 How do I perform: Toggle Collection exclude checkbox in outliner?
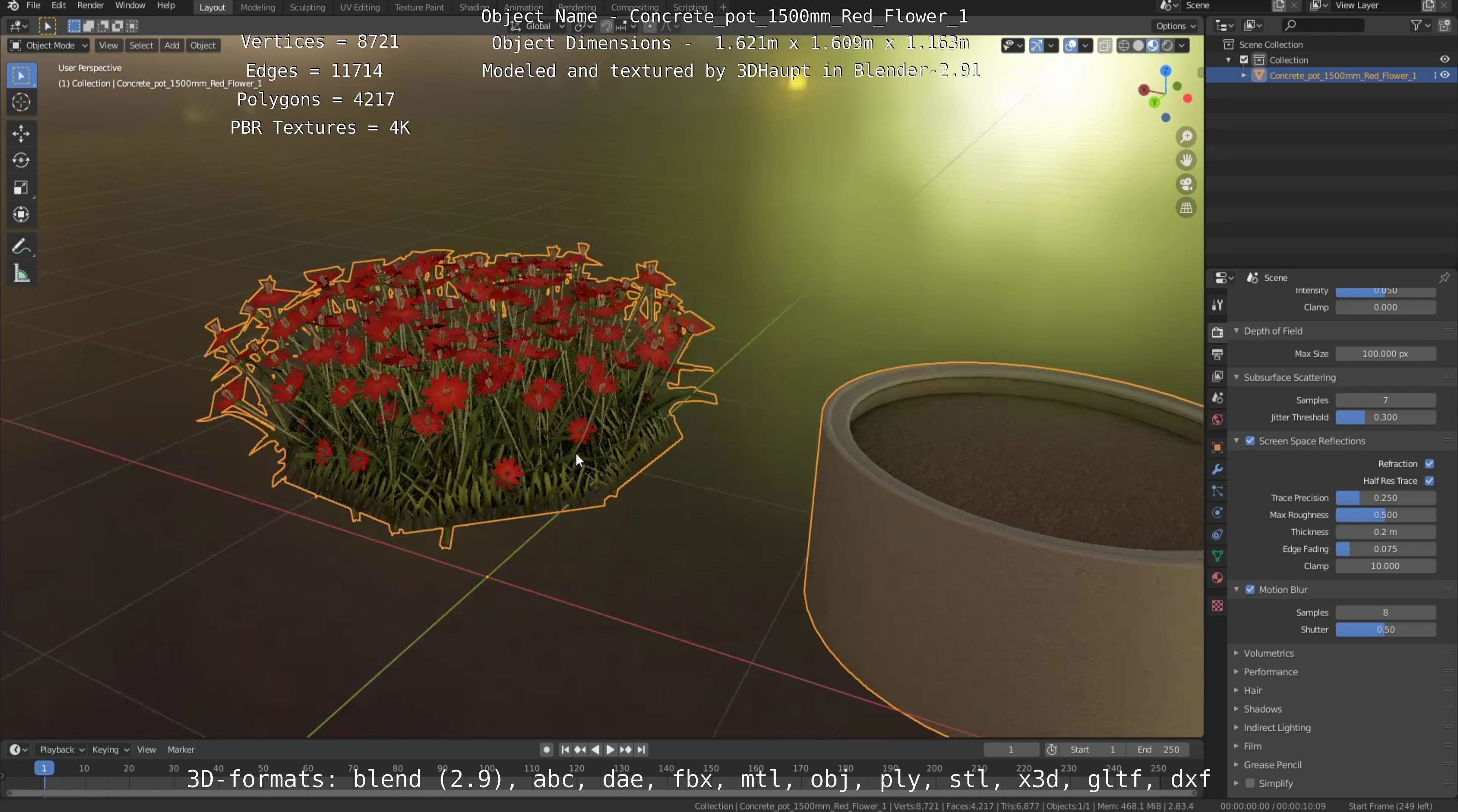(1244, 60)
